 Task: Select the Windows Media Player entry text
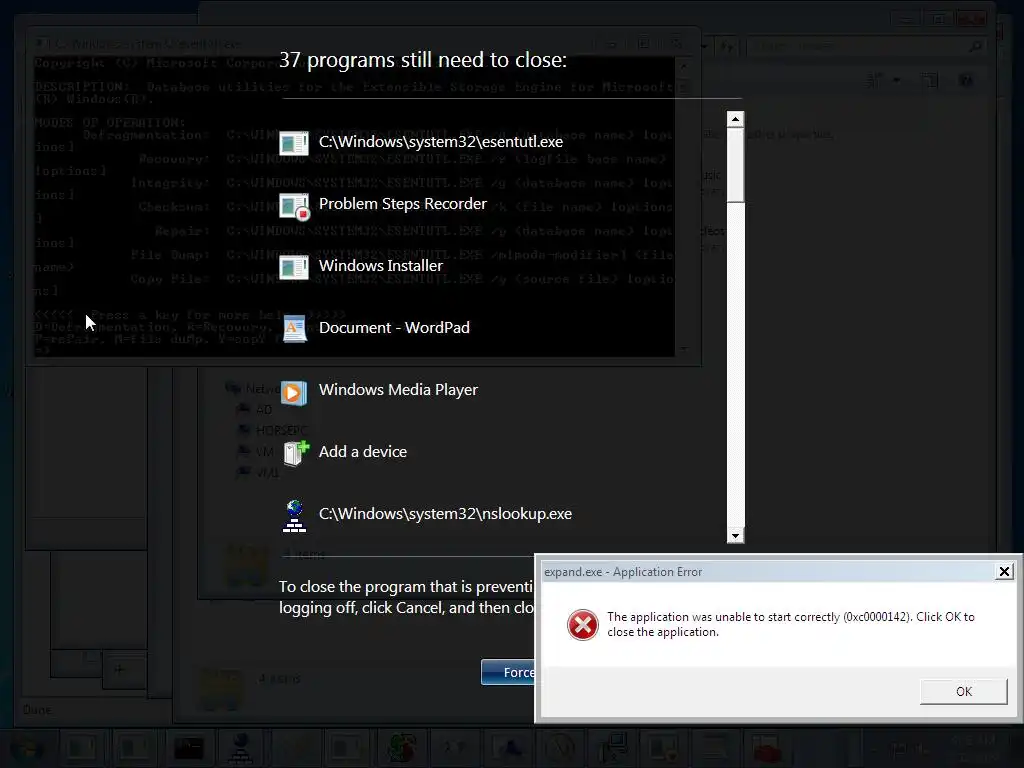pos(398,390)
